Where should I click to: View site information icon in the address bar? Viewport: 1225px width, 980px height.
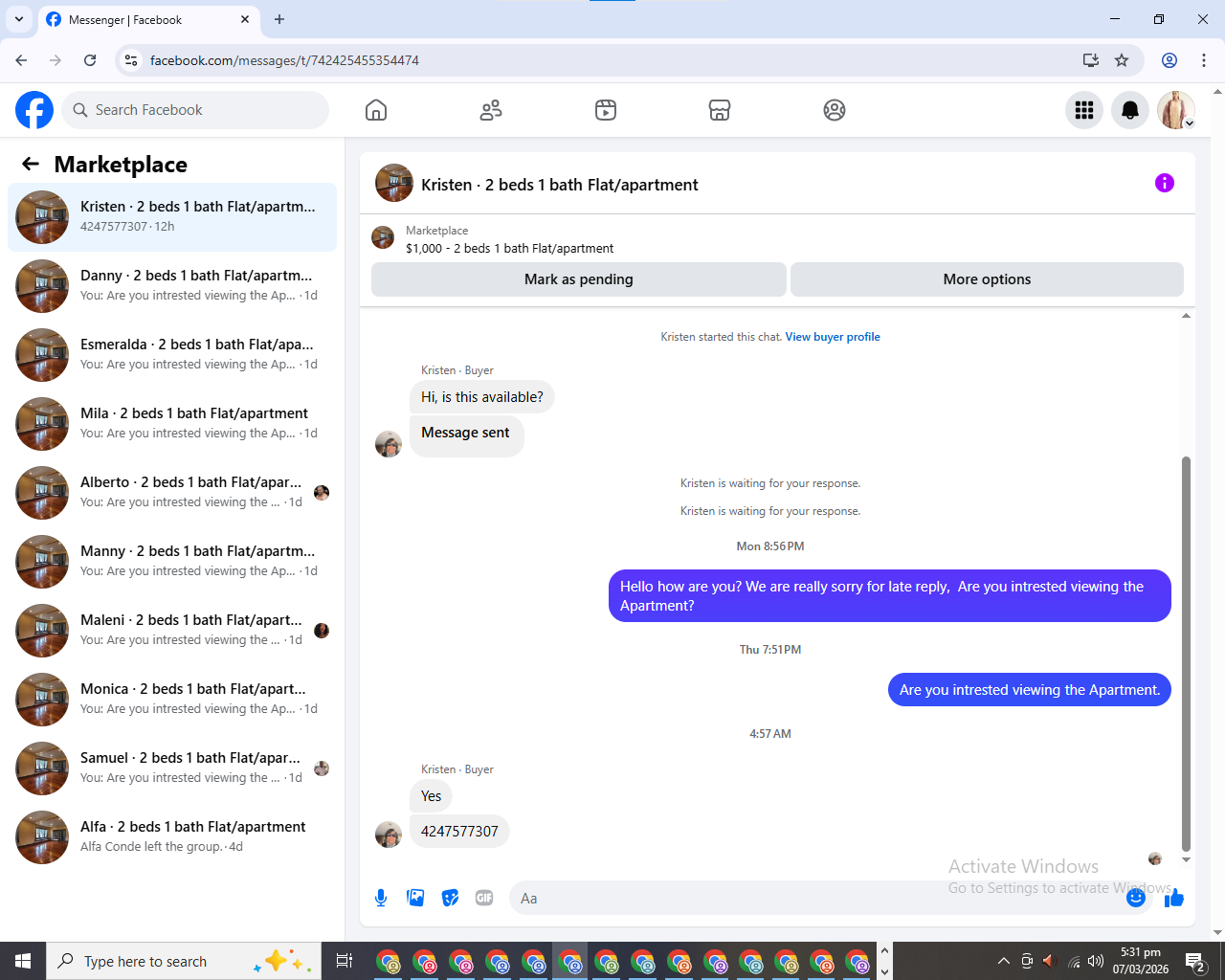pos(132,60)
